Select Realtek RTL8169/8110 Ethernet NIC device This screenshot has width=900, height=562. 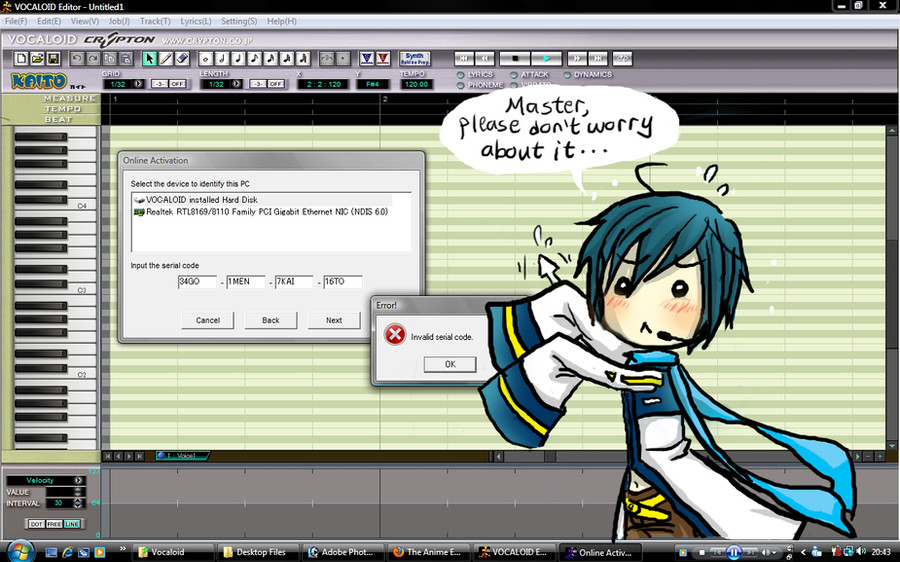pyautogui.click(x=262, y=212)
